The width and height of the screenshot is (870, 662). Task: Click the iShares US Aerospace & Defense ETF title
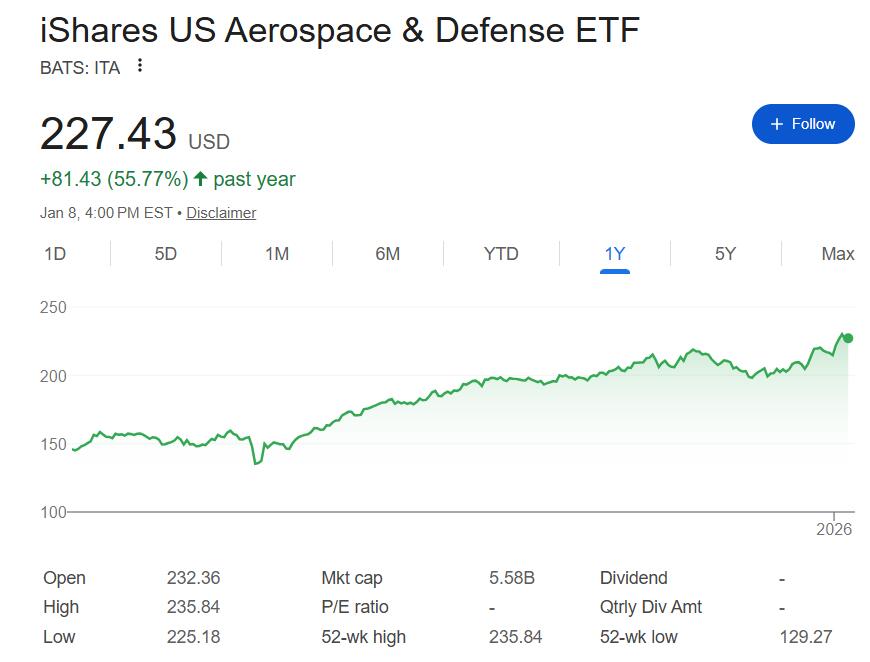click(x=339, y=30)
